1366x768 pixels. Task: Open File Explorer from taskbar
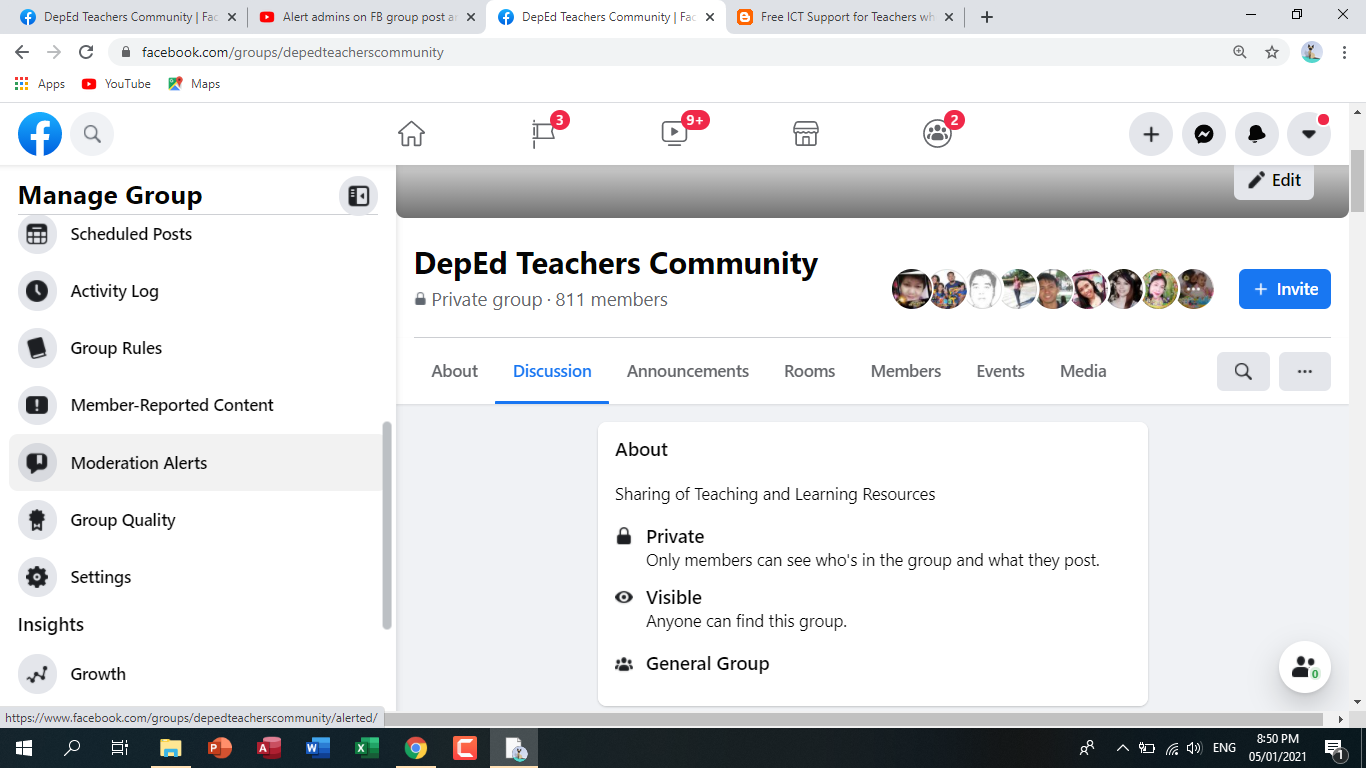171,748
